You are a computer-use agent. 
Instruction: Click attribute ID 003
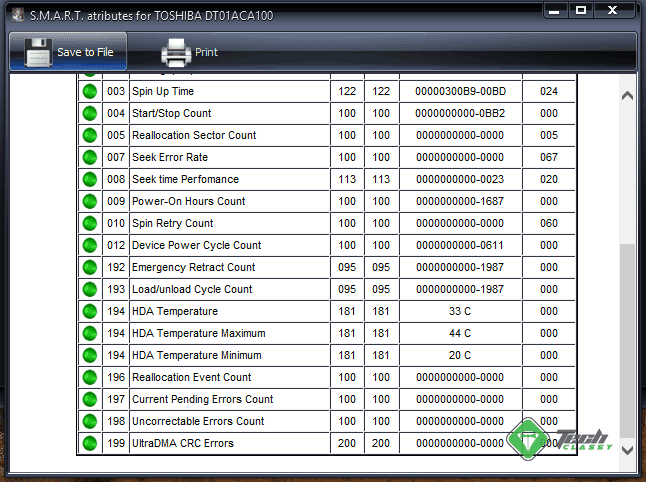116,91
